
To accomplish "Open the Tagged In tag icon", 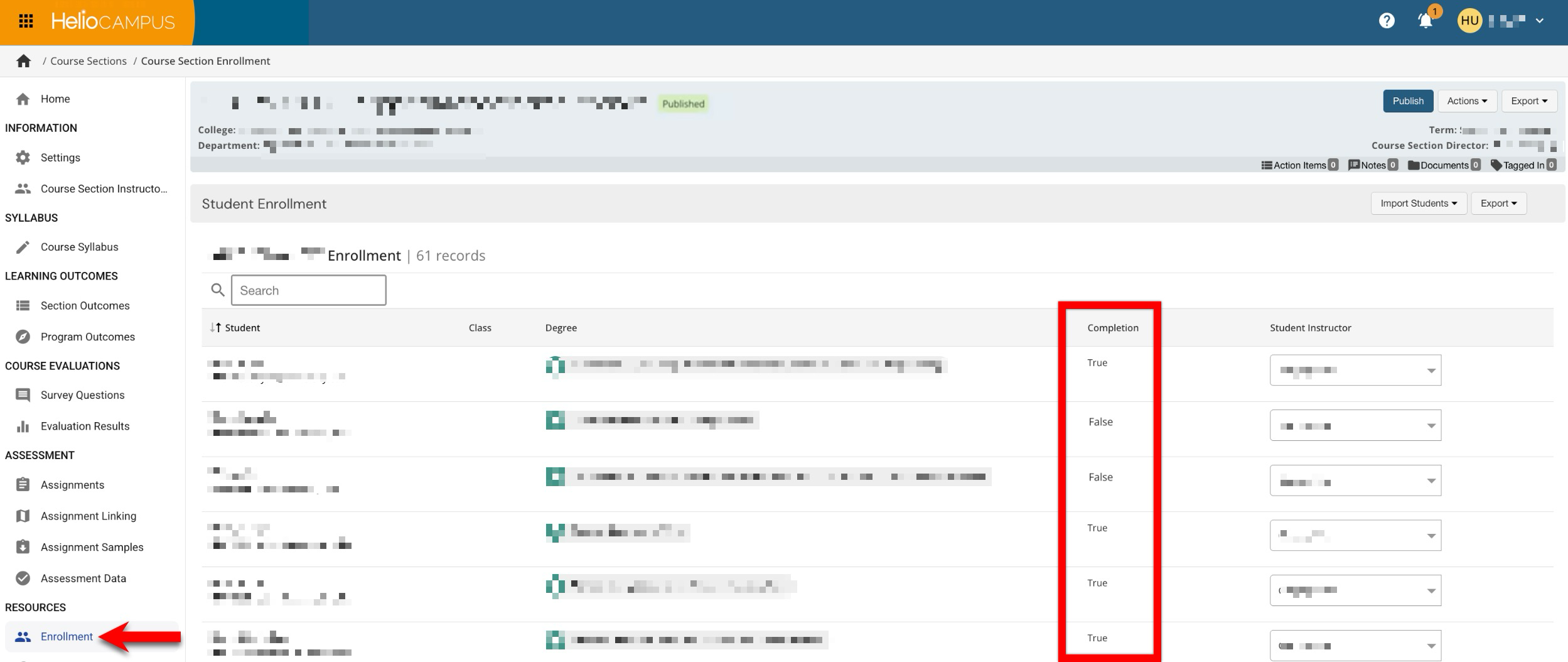I will tap(1496, 165).
